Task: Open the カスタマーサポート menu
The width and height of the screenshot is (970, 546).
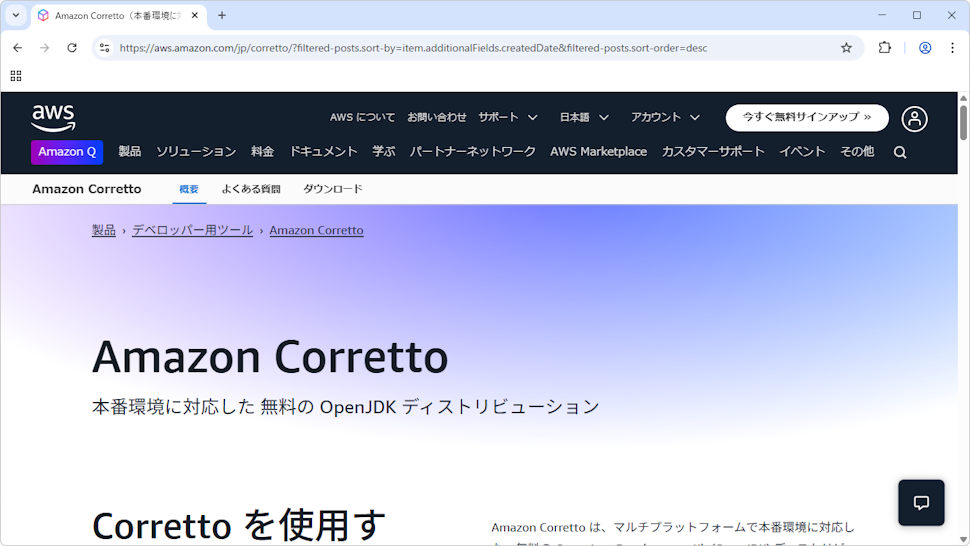Action: point(713,151)
